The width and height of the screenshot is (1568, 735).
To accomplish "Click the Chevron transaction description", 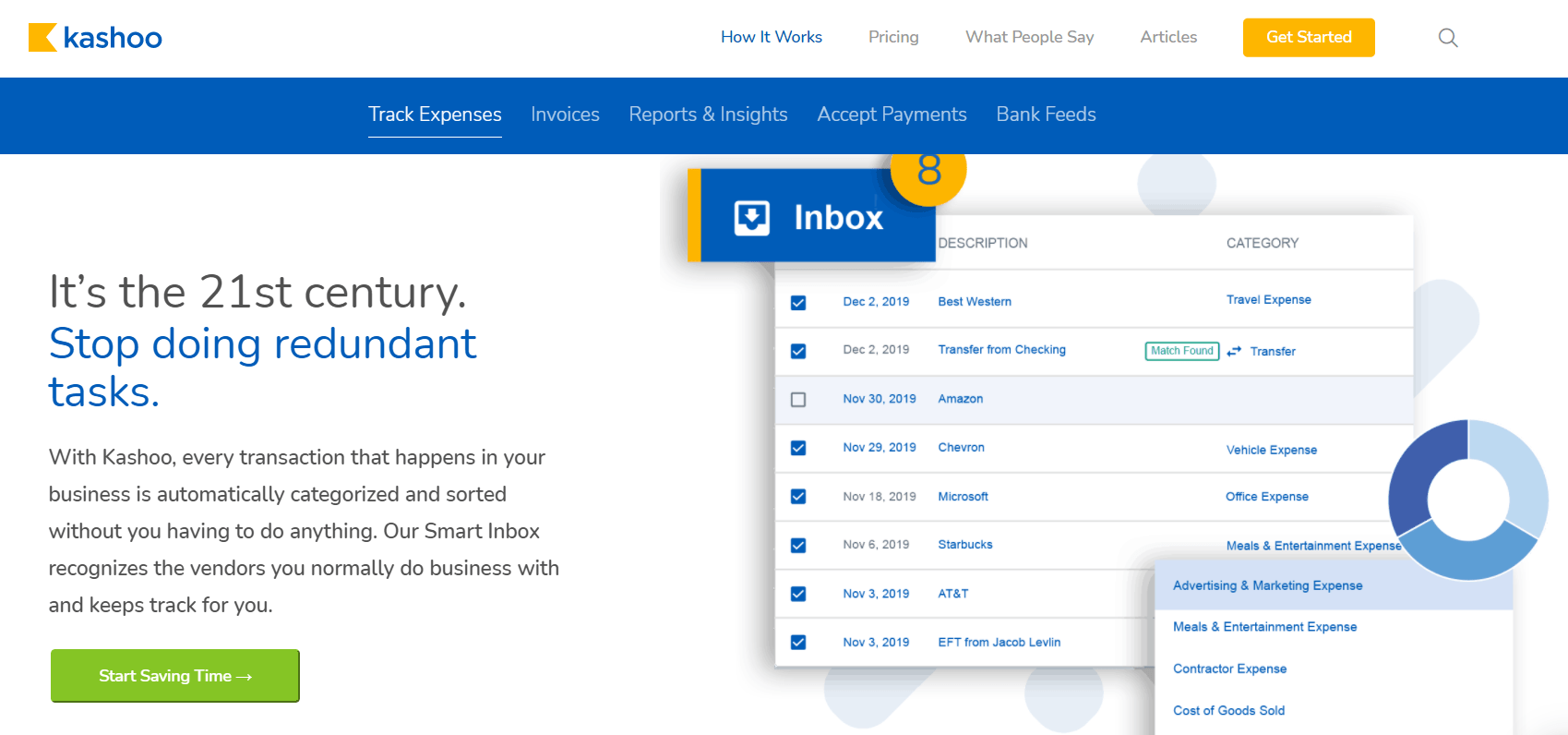I will (961, 448).
